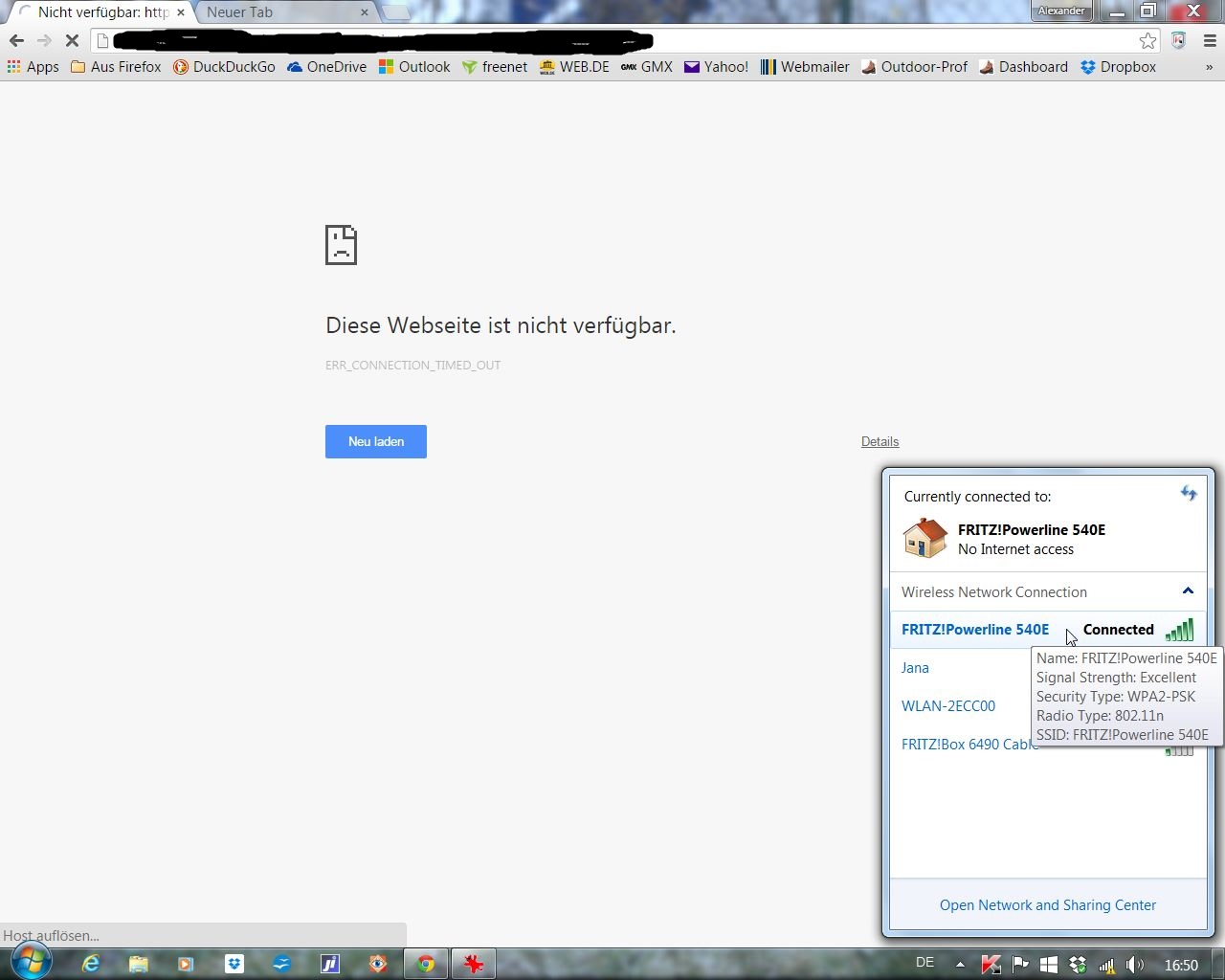
Task: Click the bookmark star icon in address bar
Action: 1147,40
